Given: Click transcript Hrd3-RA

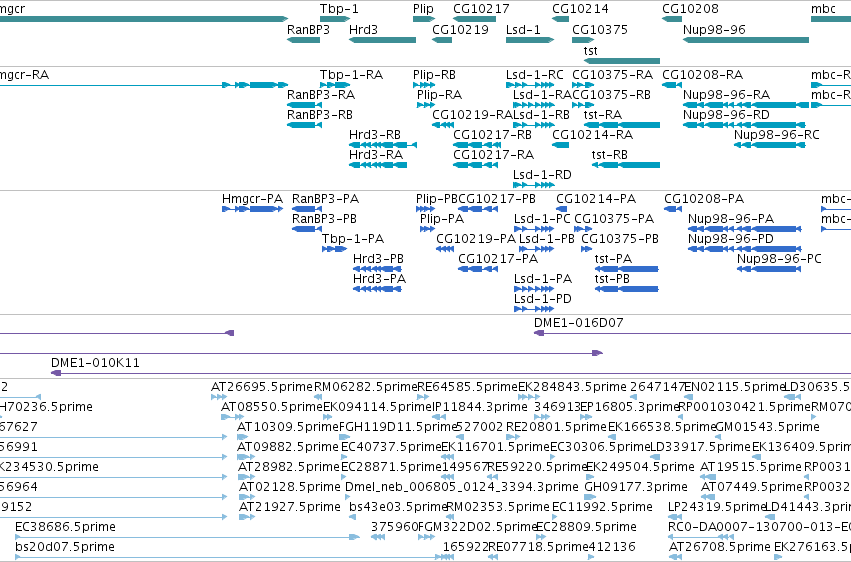Looking at the screenshot, I should coord(378,165).
